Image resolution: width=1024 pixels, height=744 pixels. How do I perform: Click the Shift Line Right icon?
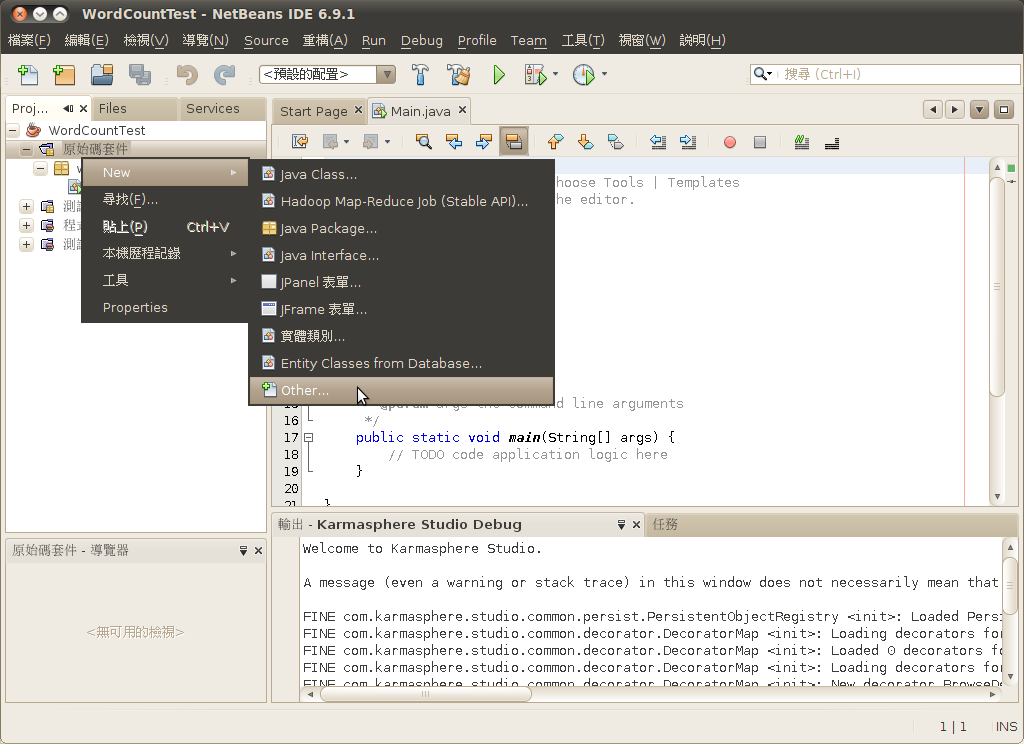(x=688, y=141)
